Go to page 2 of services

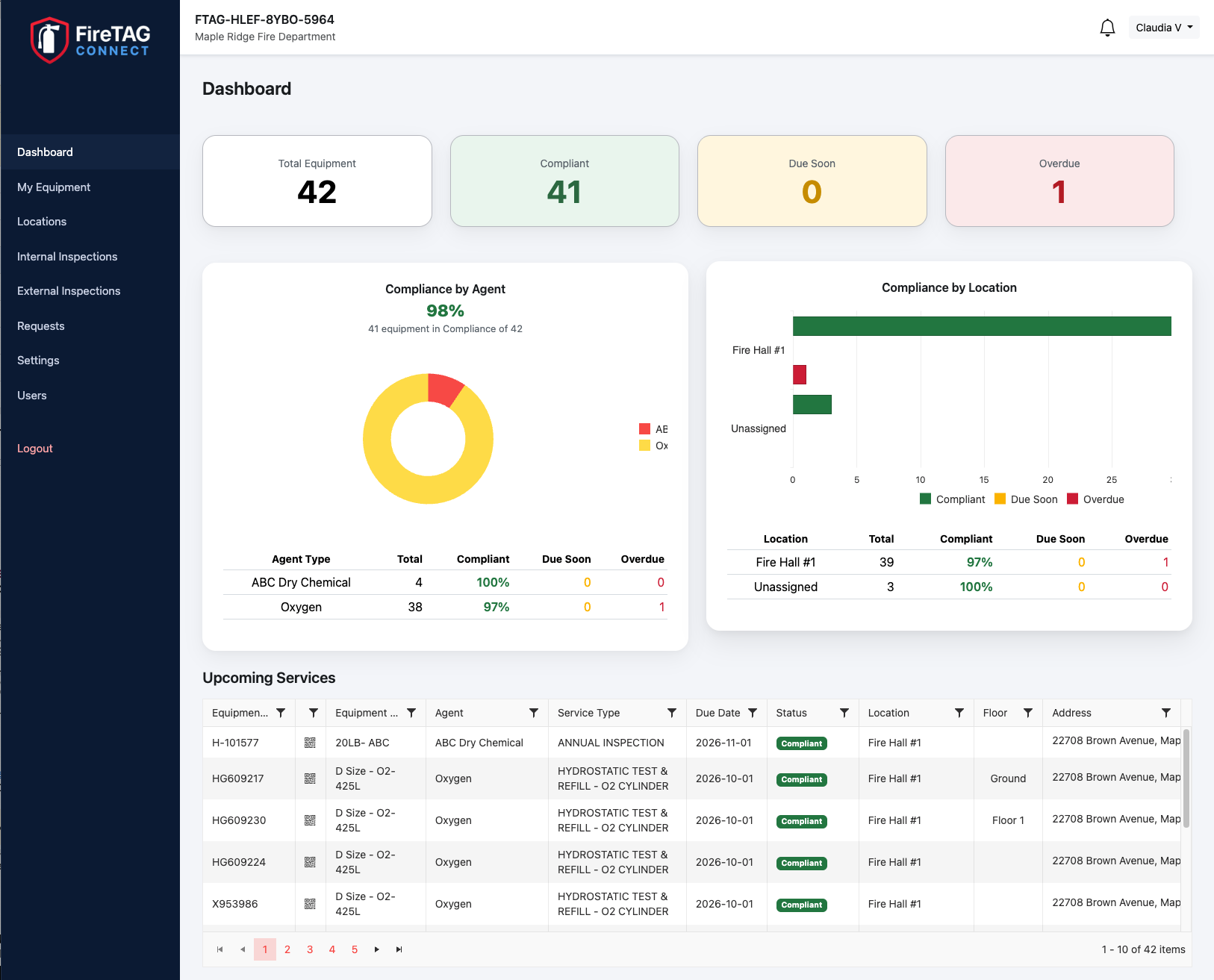coord(287,949)
